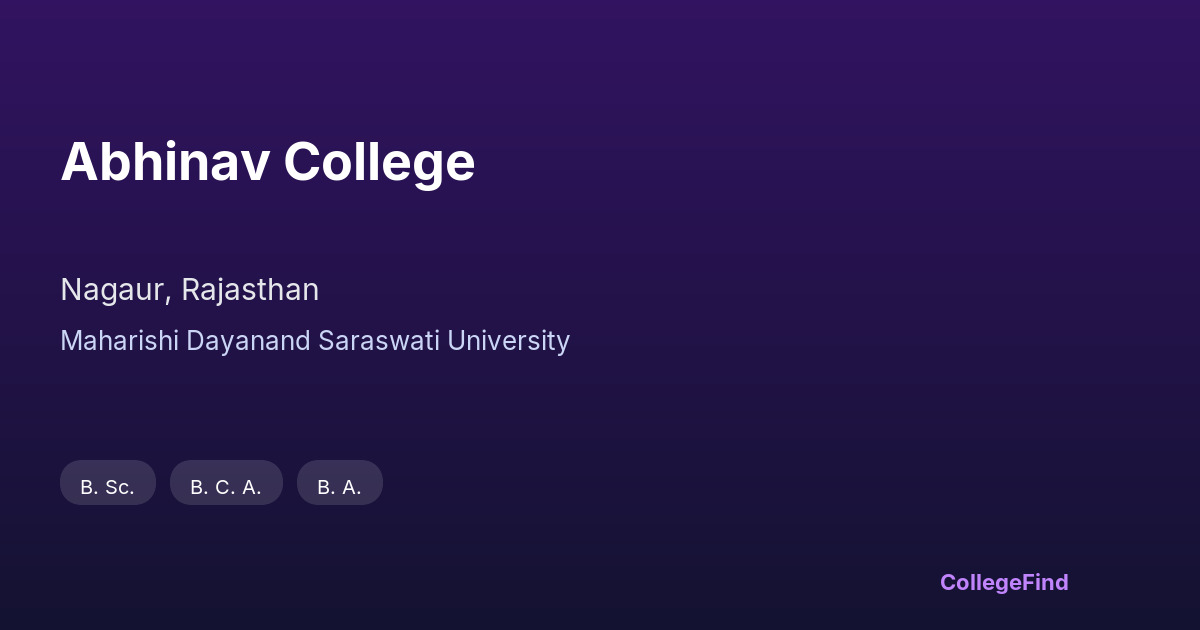Click the word College in the main heading
Image resolution: width=1200 pixels, height=630 pixels.
(x=378, y=161)
